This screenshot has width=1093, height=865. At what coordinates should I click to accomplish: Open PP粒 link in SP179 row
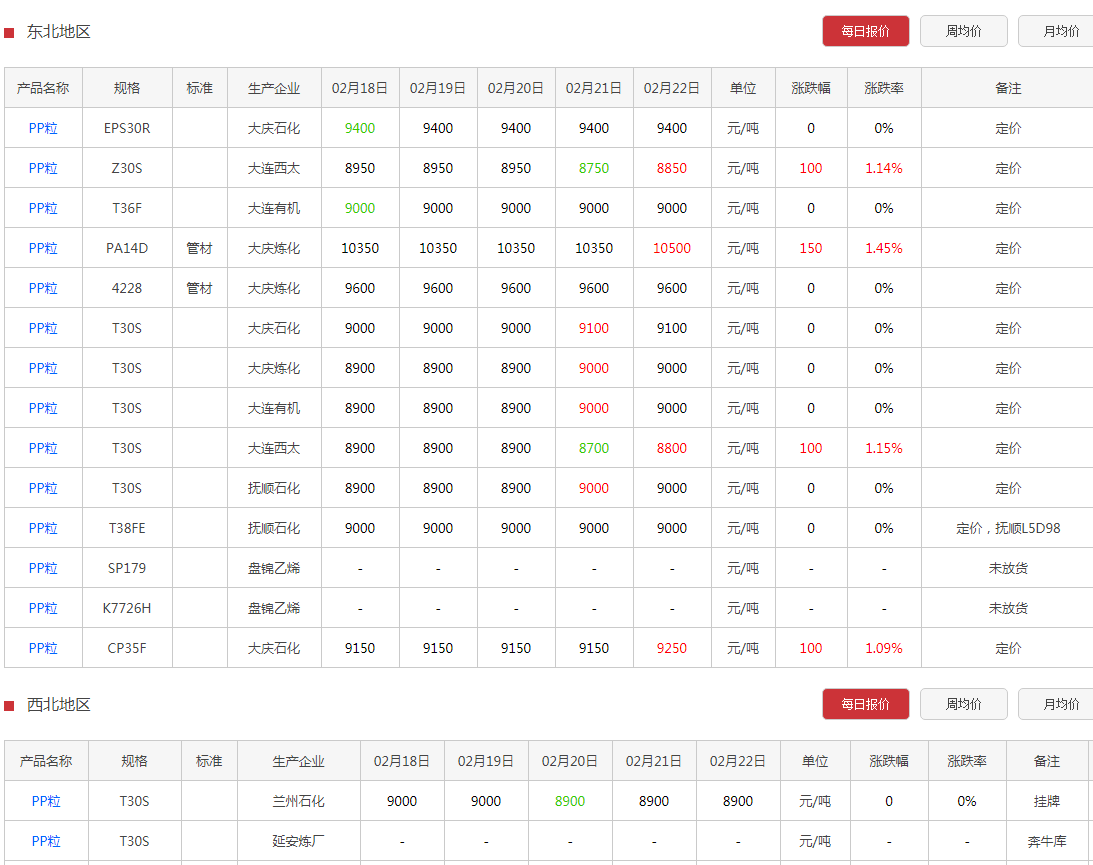click(x=43, y=568)
